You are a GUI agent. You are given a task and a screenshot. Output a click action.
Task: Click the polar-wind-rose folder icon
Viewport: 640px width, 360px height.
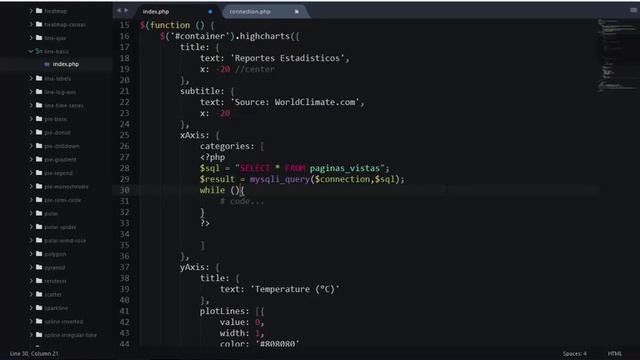pos(39,240)
